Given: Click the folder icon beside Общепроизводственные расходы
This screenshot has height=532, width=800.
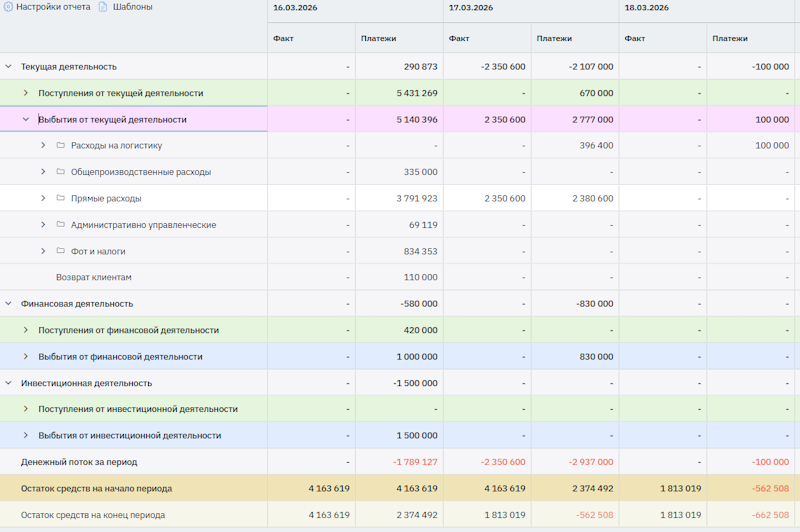Looking at the screenshot, I should [61, 172].
